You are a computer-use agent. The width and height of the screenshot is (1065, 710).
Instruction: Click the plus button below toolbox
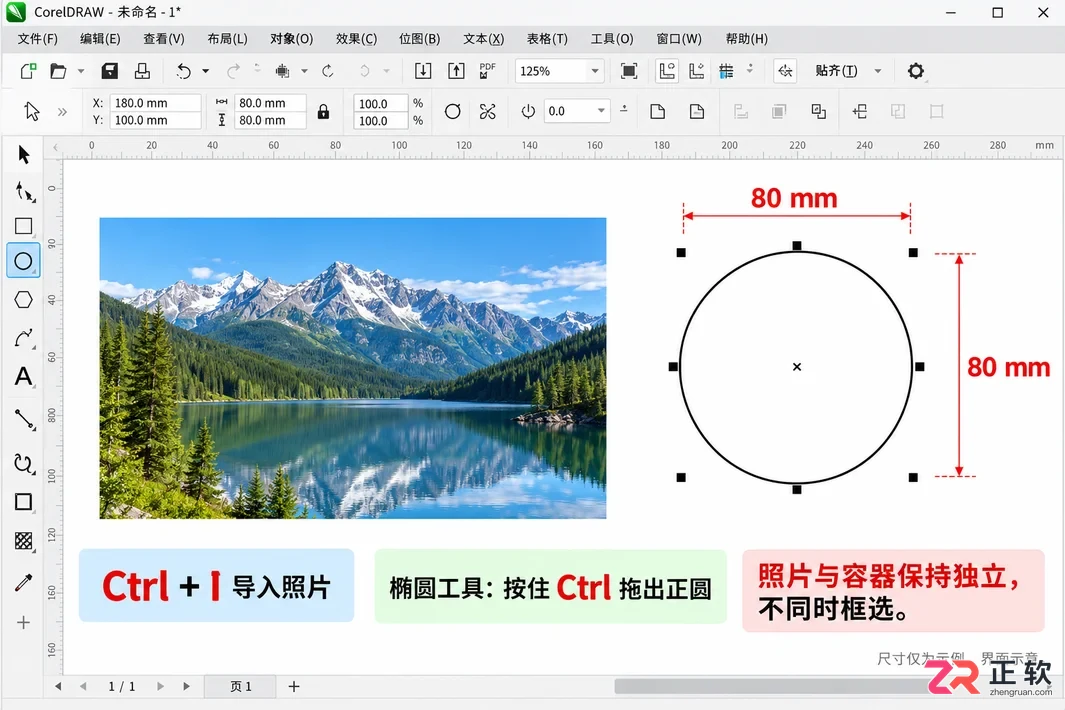point(24,622)
